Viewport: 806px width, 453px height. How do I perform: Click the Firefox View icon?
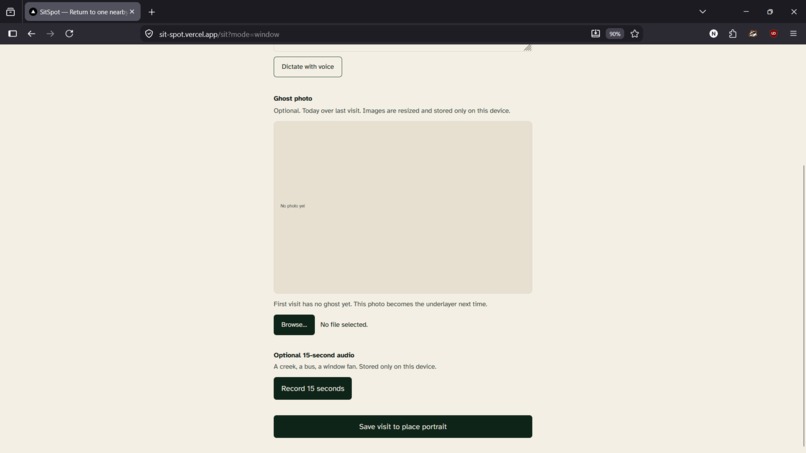10,12
